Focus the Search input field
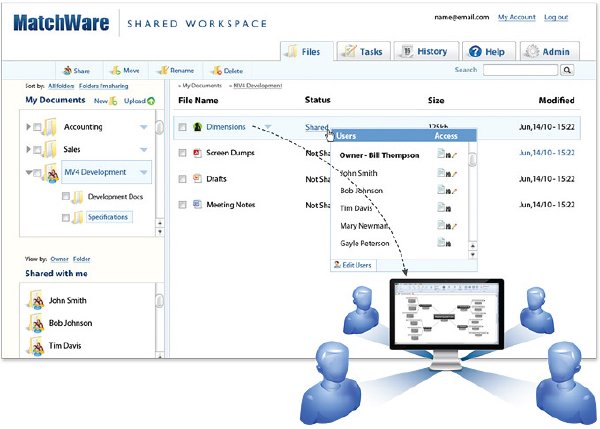Image resolution: width=600 pixels, height=429 pixels. 520,70
